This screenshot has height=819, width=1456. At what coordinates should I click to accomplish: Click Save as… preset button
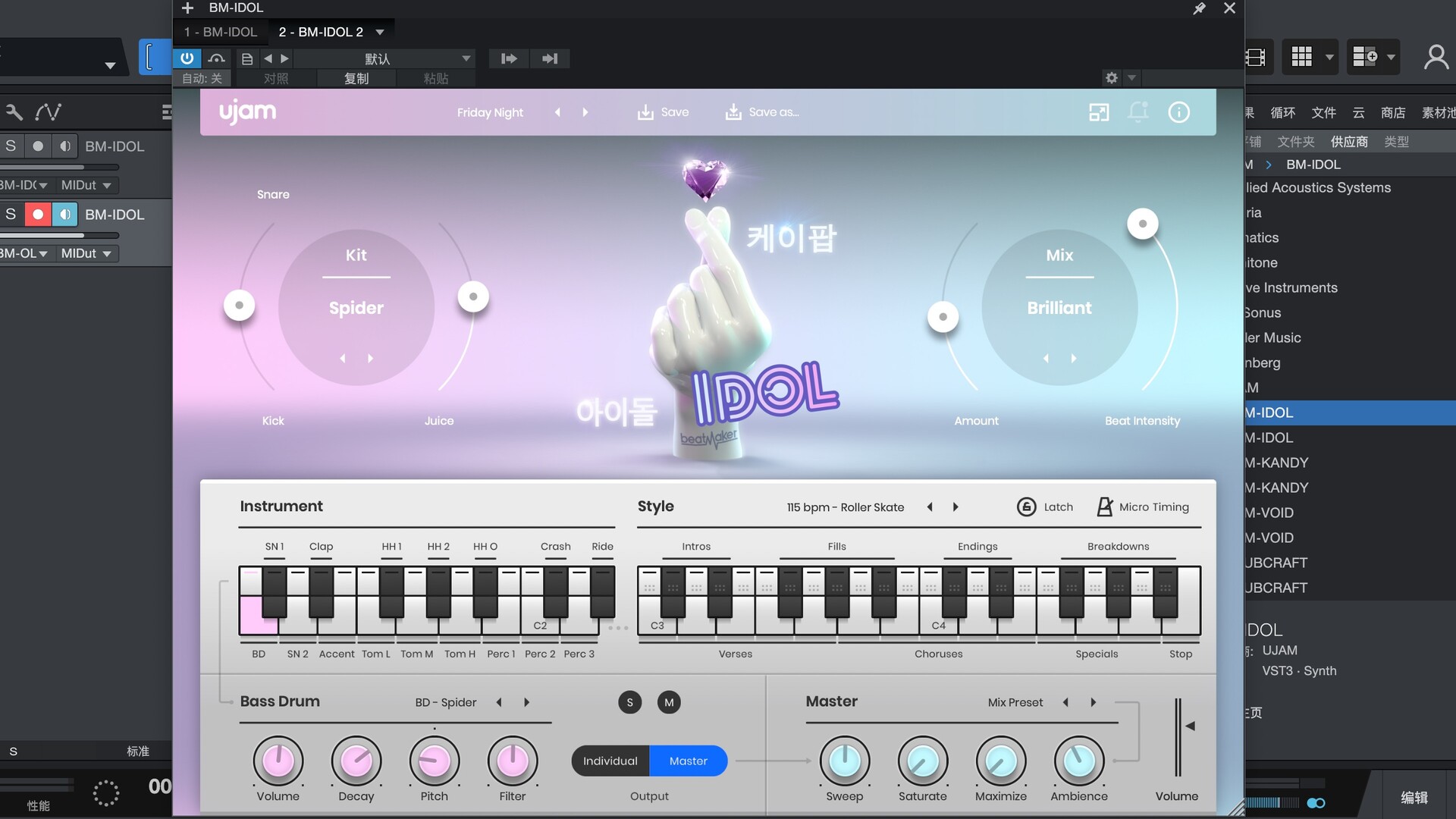coord(762,112)
